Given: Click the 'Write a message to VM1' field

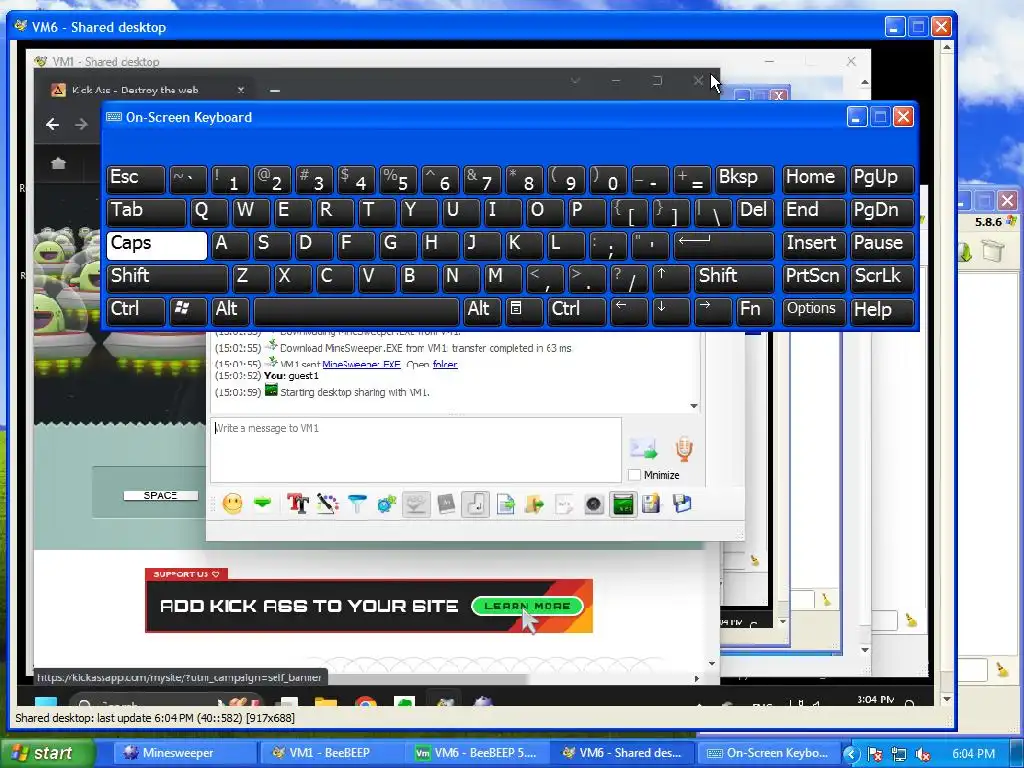Looking at the screenshot, I should pyautogui.click(x=415, y=450).
